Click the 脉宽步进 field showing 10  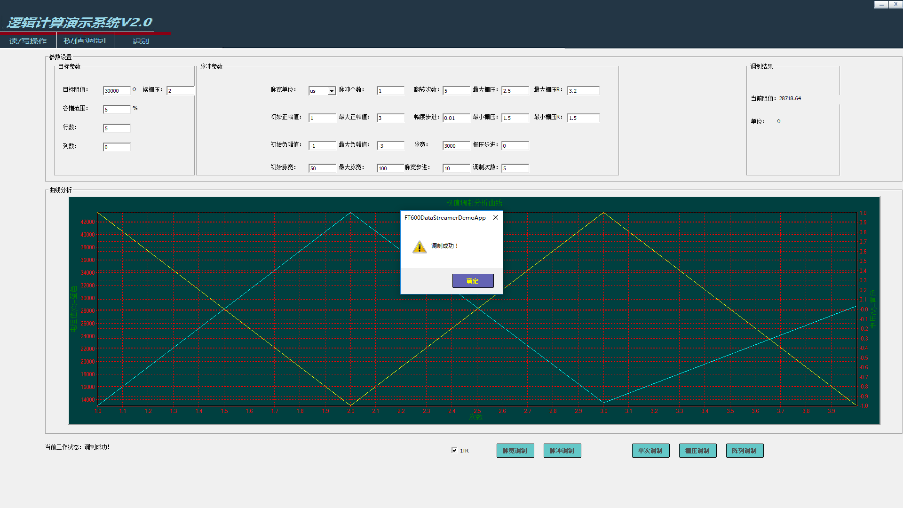(x=457, y=168)
